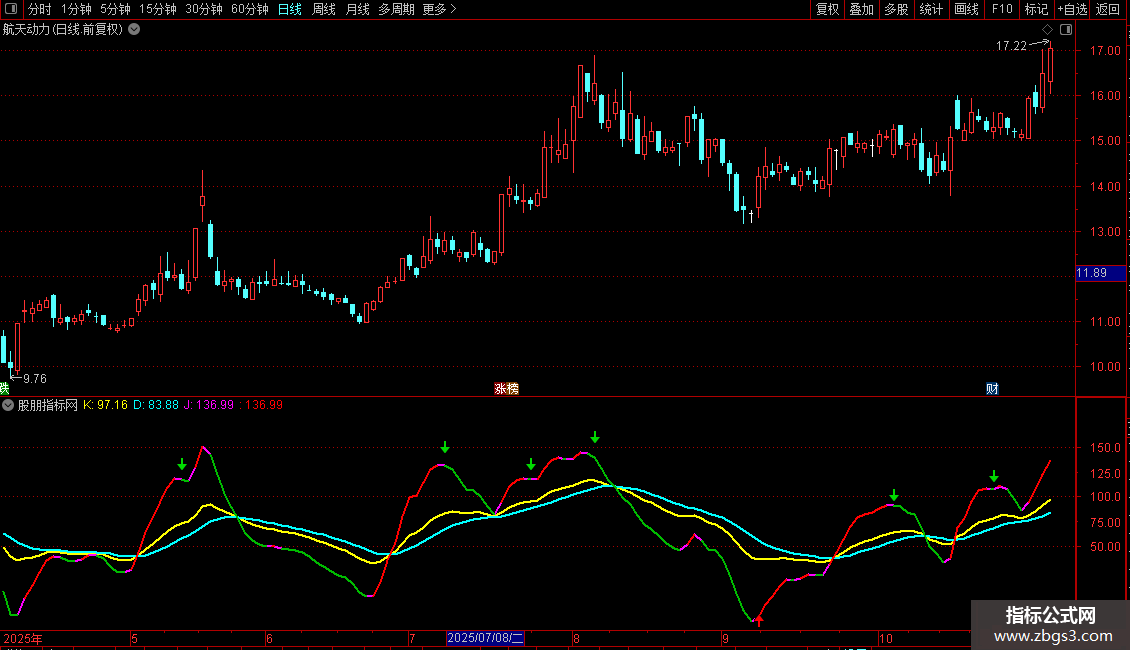
Task: Click the 复权 button
Action: pos(827,10)
